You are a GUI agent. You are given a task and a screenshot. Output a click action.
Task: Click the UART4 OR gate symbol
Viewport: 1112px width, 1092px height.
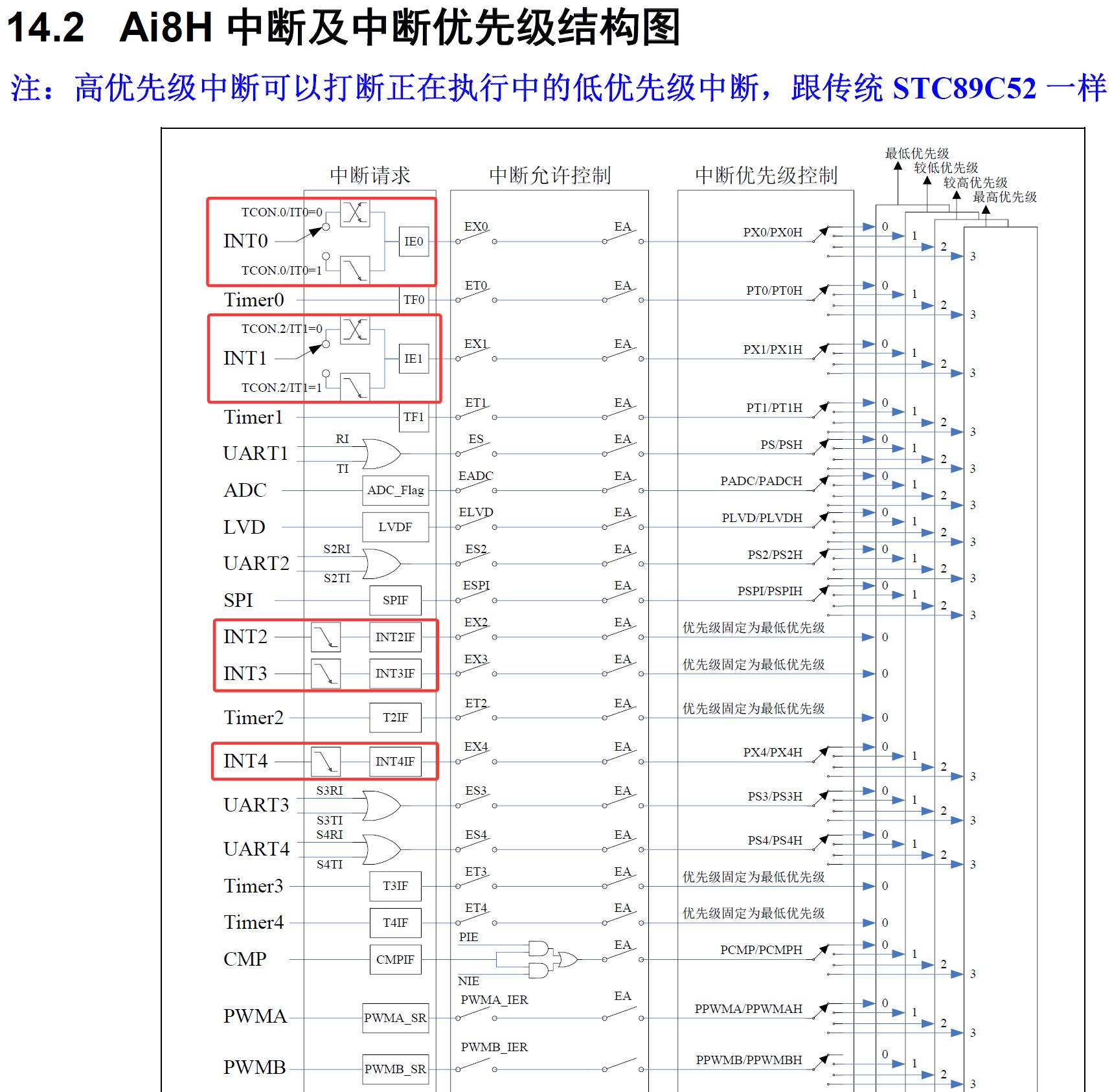coord(381,850)
